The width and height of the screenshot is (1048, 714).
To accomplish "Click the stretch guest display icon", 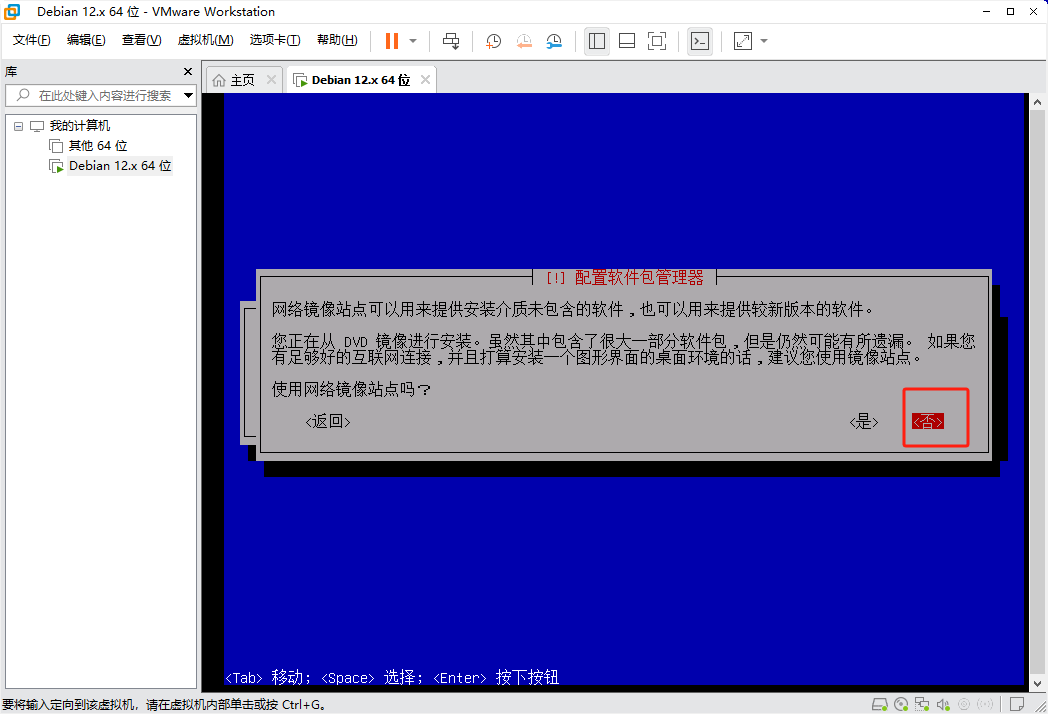I will point(743,41).
